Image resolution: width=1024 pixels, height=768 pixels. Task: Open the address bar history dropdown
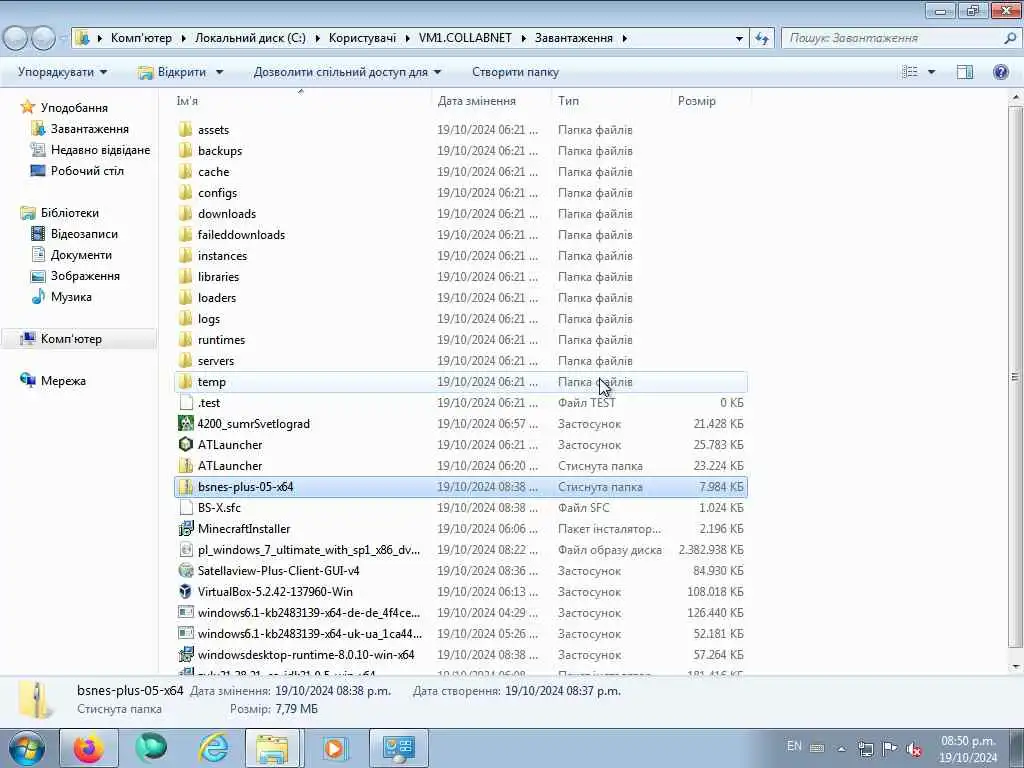tap(739, 39)
